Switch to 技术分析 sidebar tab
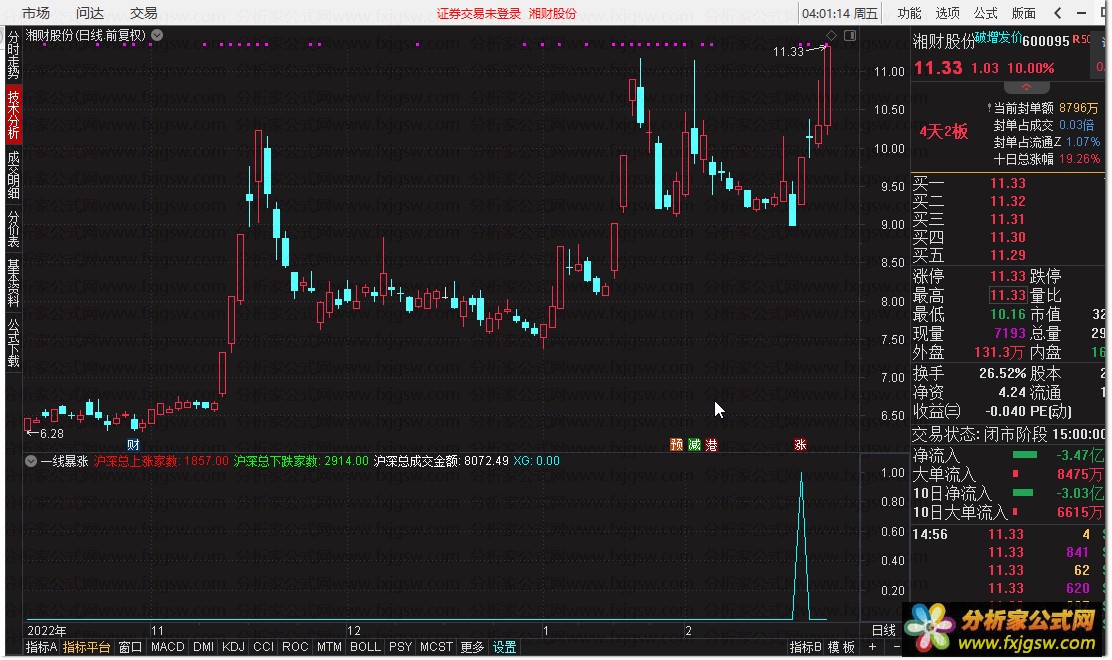The height and width of the screenshot is (660, 1112). tap(13, 114)
